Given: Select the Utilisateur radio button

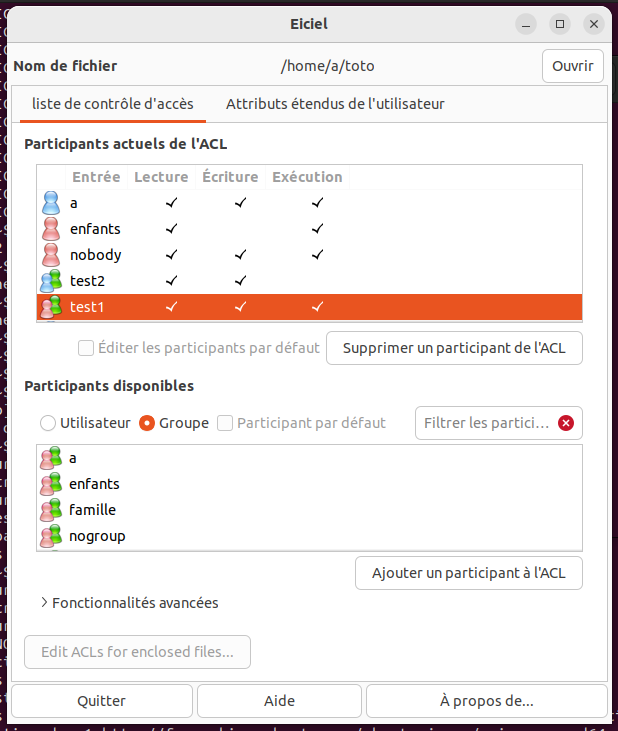Looking at the screenshot, I should click(48, 423).
